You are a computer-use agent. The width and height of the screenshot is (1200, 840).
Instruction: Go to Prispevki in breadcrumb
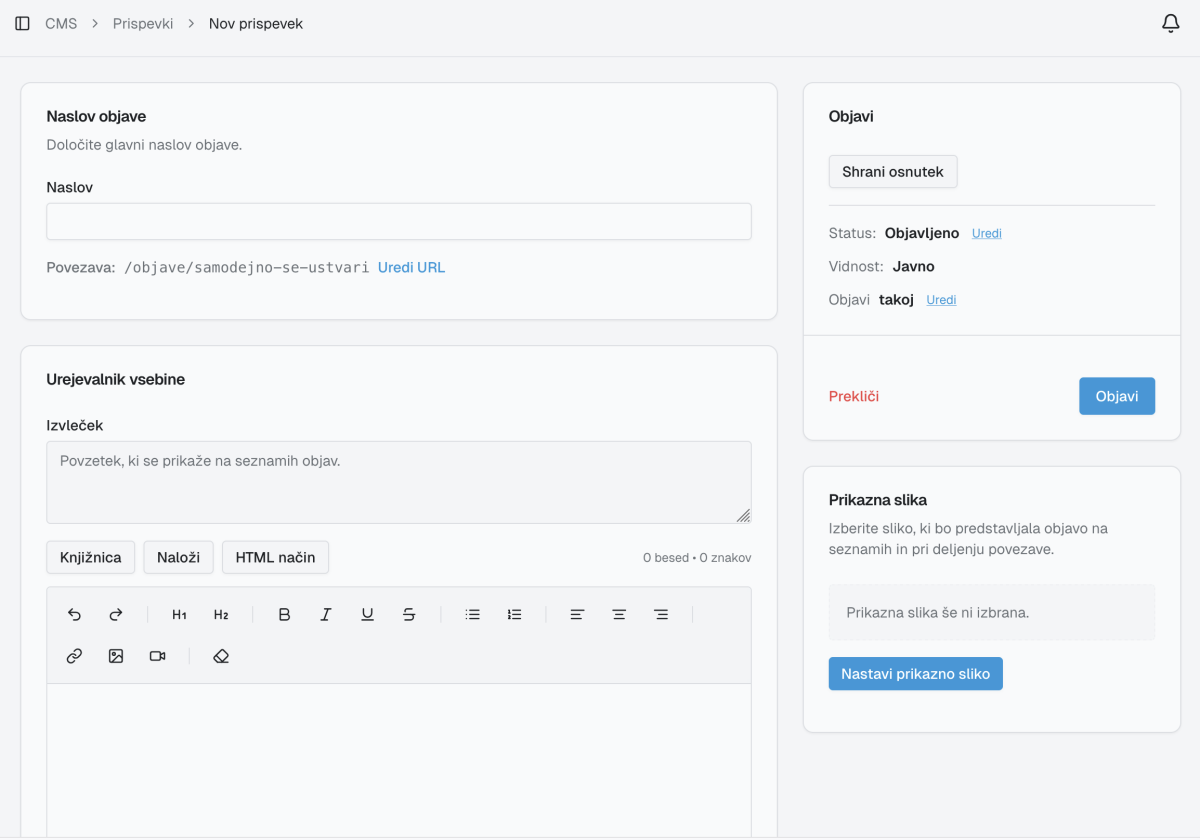click(143, 24)
